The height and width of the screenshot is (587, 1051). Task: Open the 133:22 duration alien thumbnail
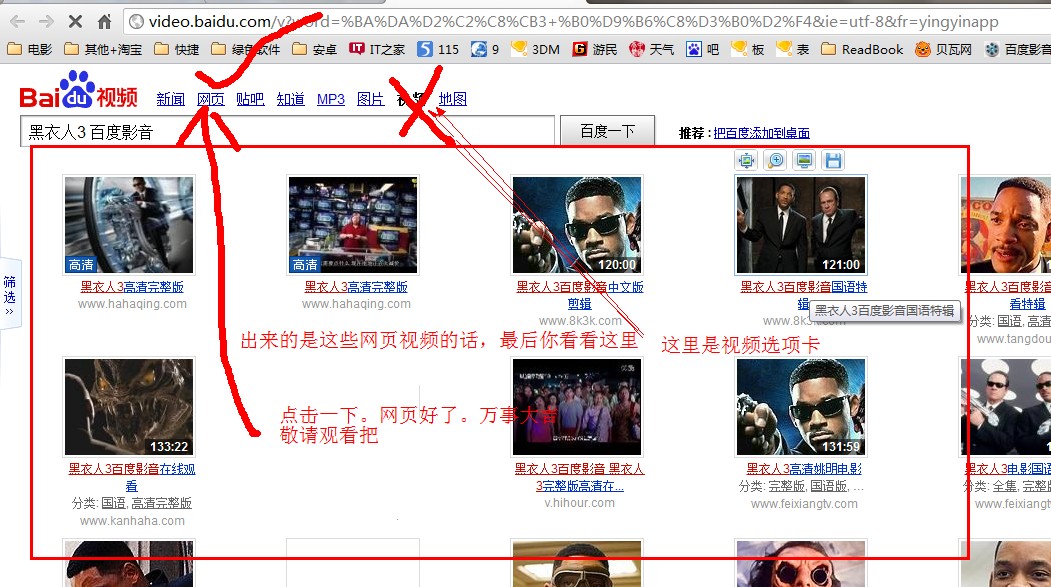coord(129,407)
